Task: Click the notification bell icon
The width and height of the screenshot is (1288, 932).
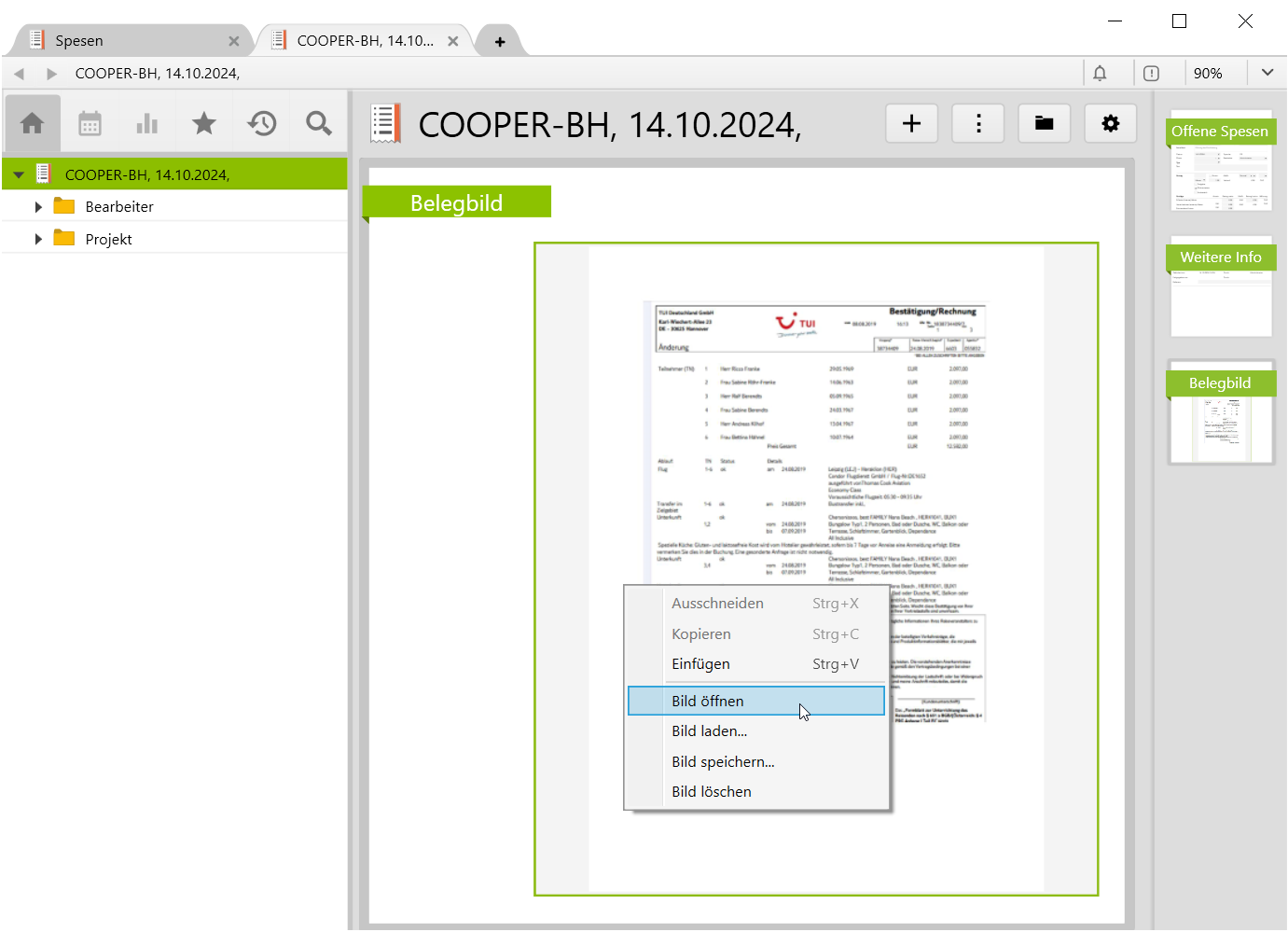Action: point(1100,73)
